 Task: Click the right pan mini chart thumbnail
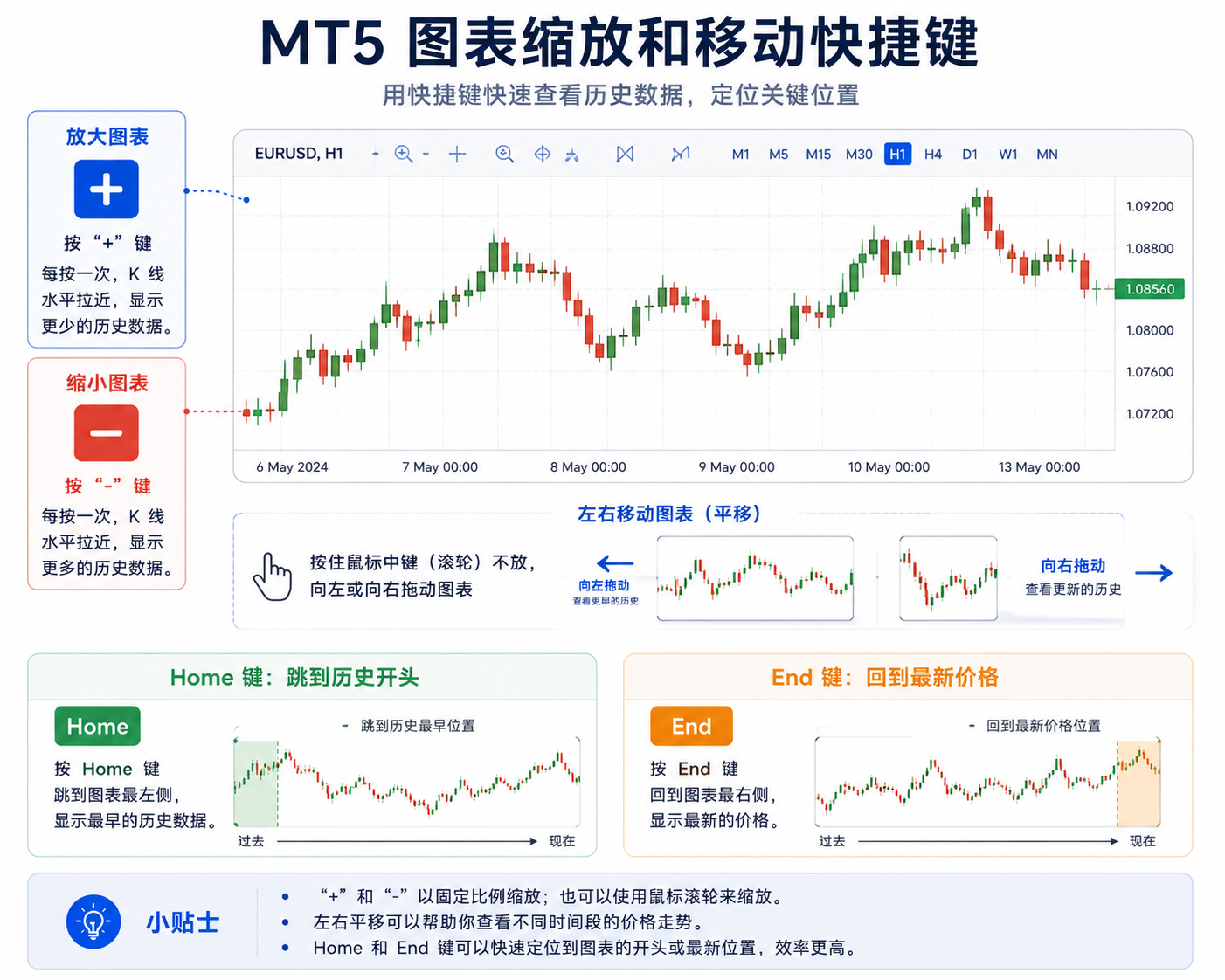[x=948, y=578]
